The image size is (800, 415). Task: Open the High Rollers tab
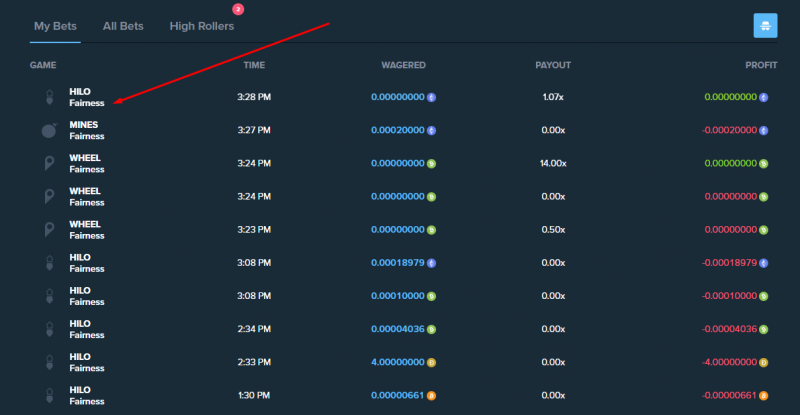tap(202, 26)
